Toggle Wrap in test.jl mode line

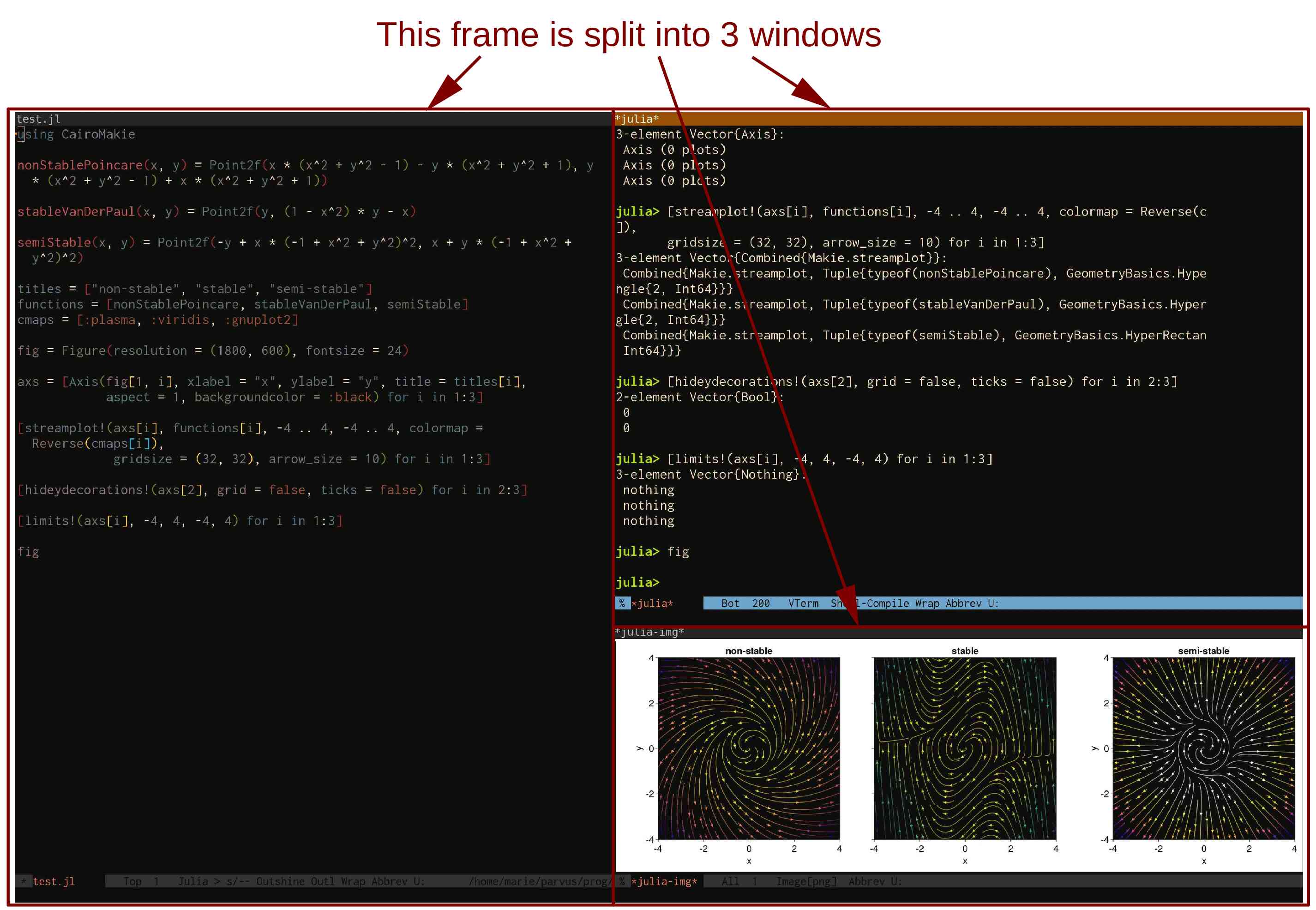click(353, 881)
